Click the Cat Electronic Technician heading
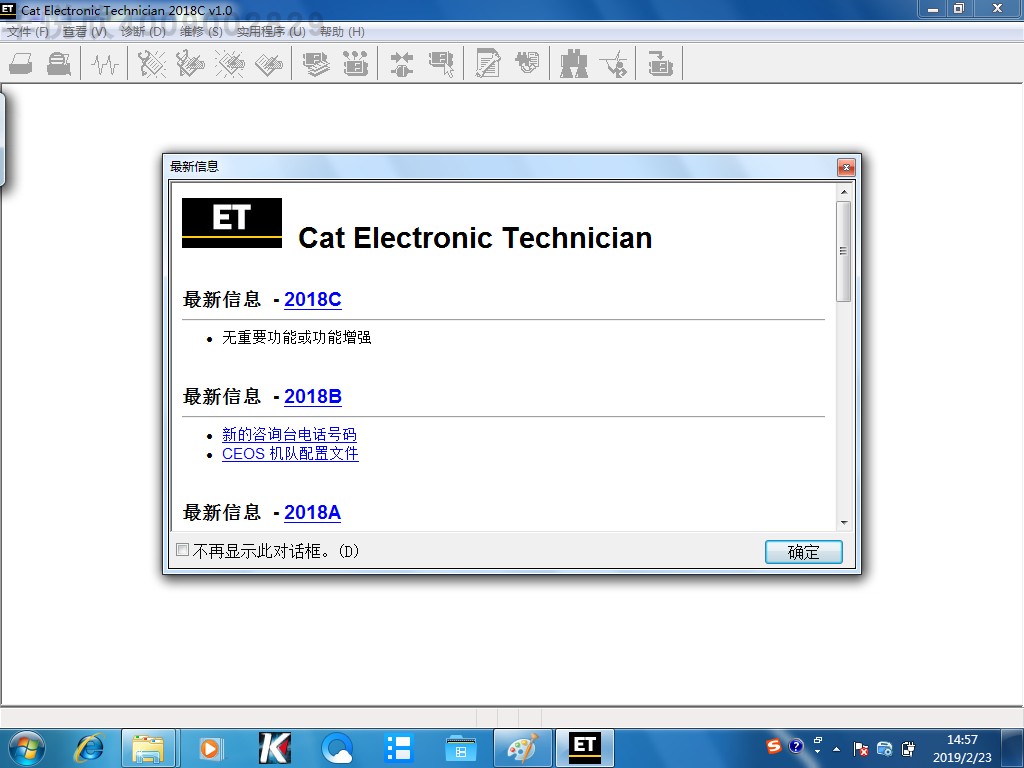 (x=475, y=238)
